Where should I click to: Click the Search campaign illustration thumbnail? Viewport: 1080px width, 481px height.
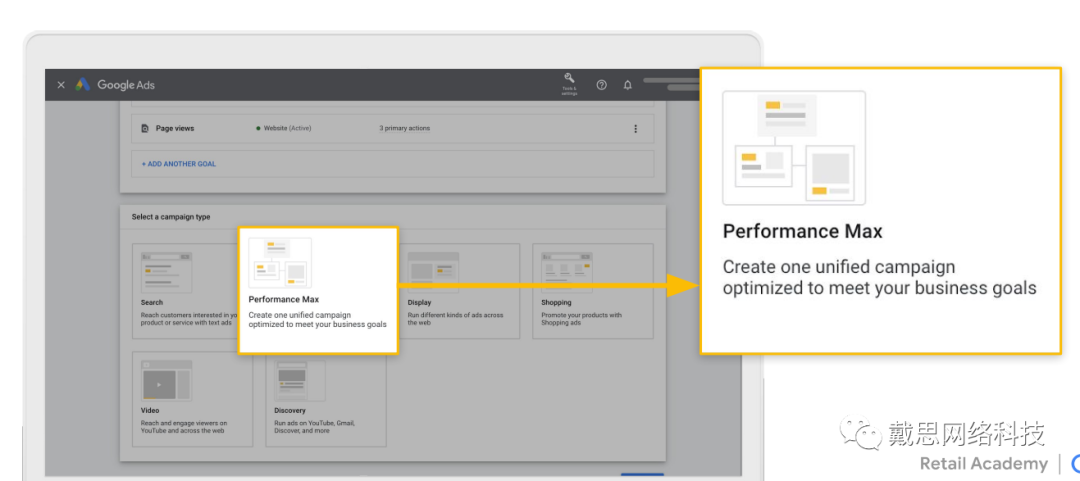(x=166, y=272)
